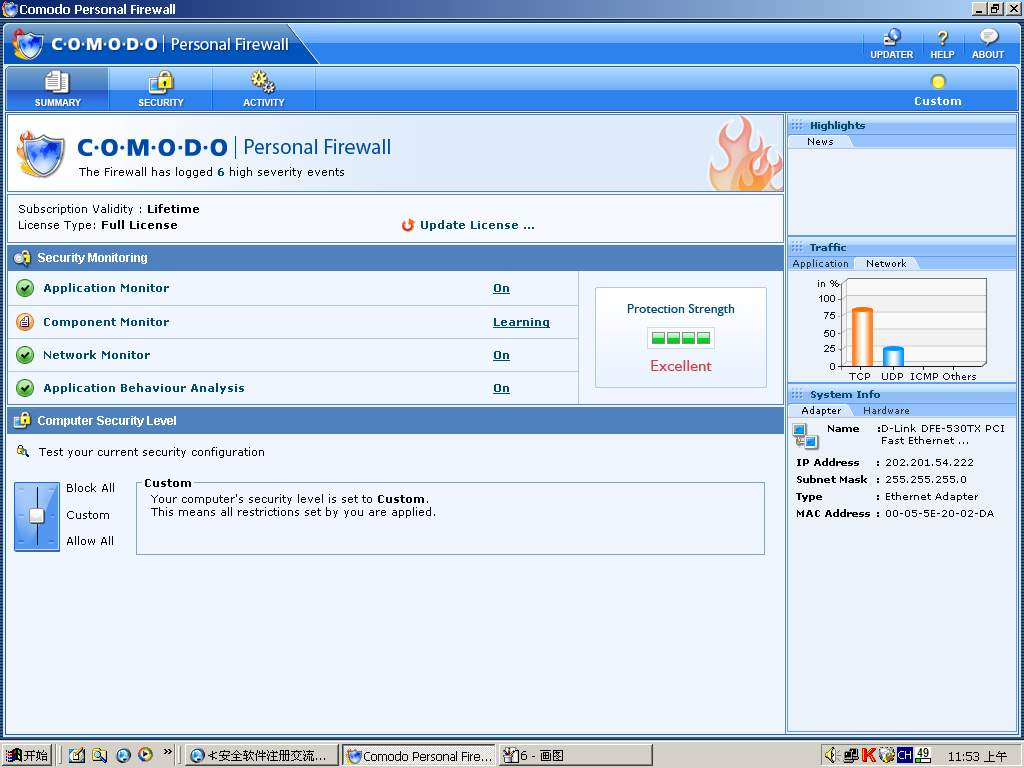Viewport: 1024px width, 768px height.
Task: Change Component Monitor Learning mode
Action: (x=521, y=322)
